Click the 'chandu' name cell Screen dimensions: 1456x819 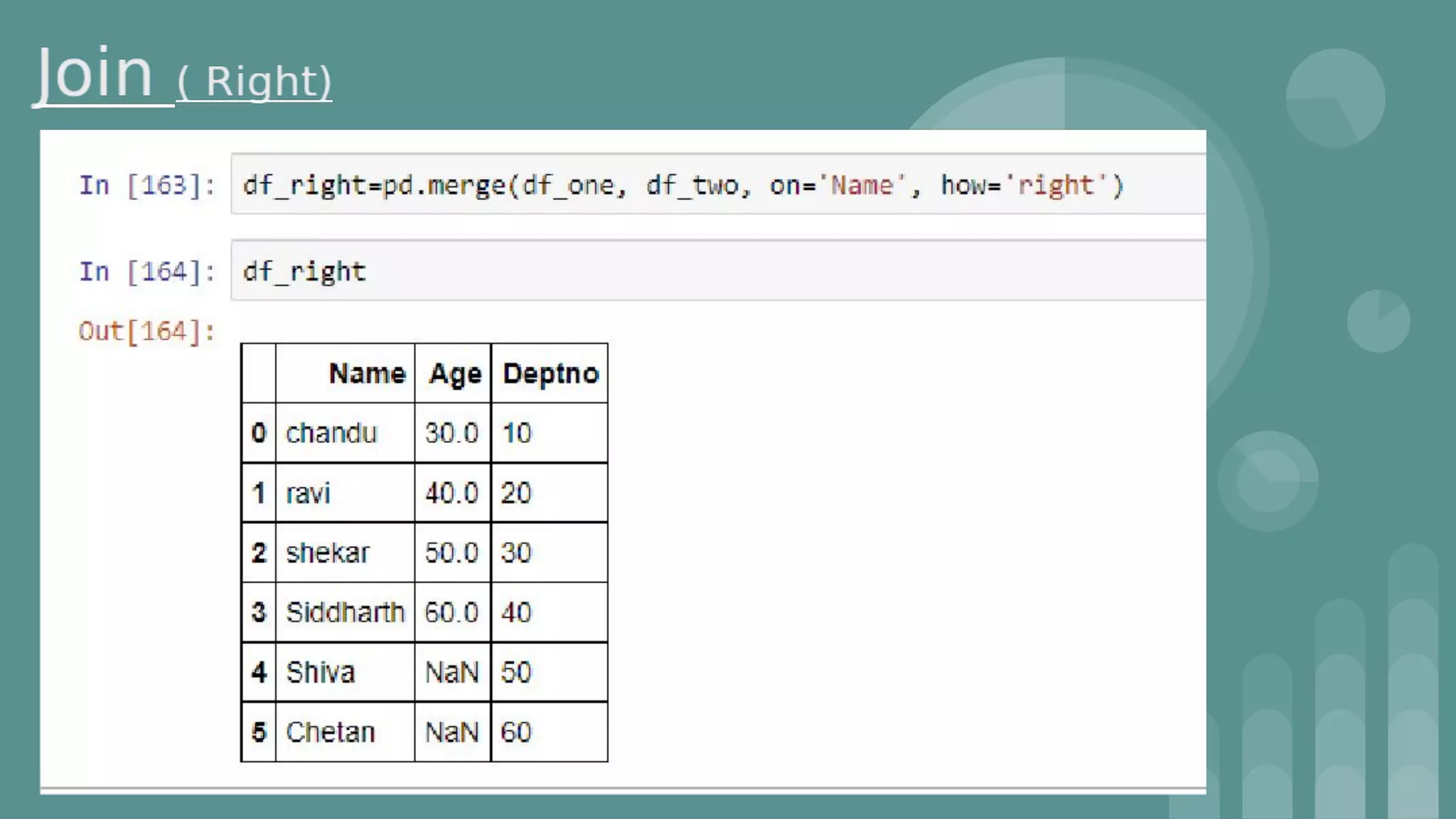pos(331,433)
